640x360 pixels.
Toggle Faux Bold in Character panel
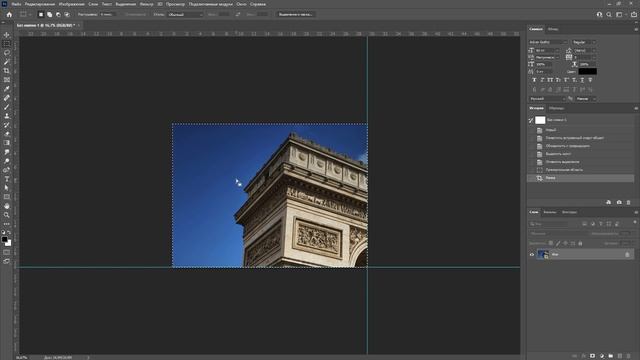(x=534, y=80)
